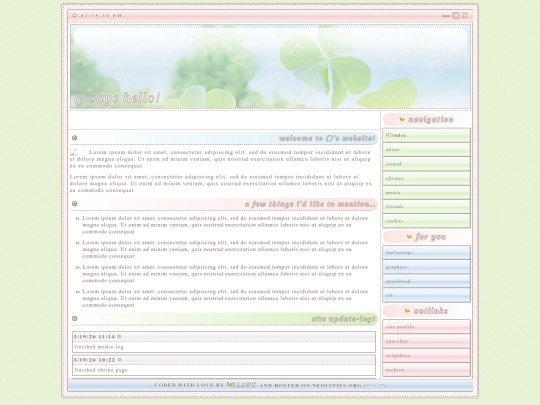Click the clover banner image
Image resolution: width=540 pixels, height=405 pixels.
[270, 66]
